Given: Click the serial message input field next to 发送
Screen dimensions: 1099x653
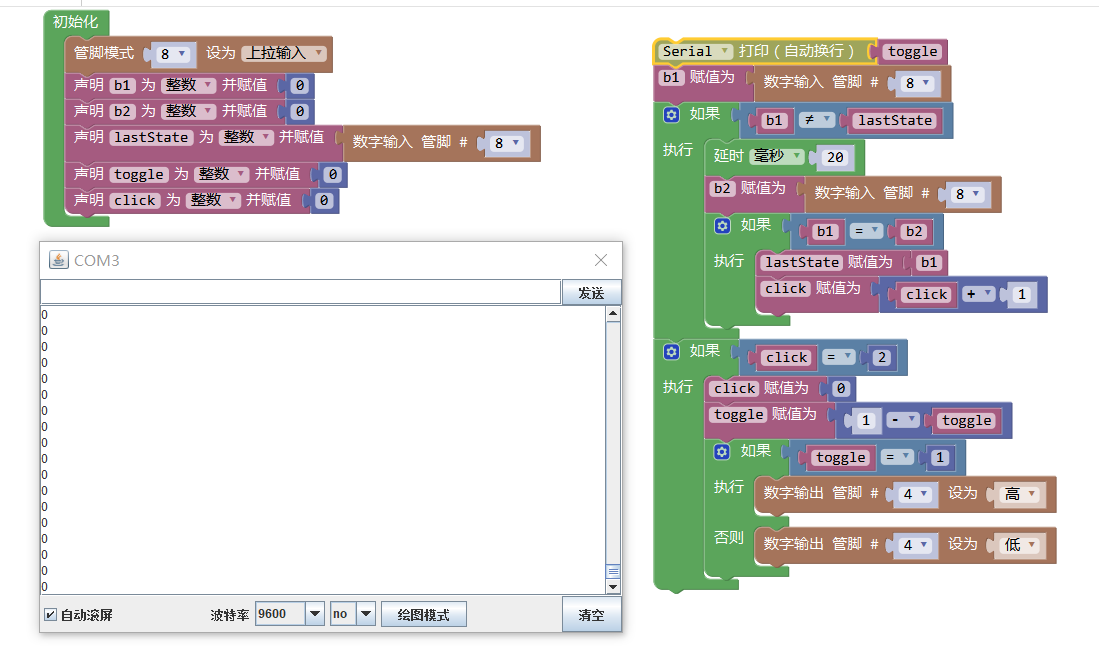Looking at the screenshot, I should coord(300,292).
